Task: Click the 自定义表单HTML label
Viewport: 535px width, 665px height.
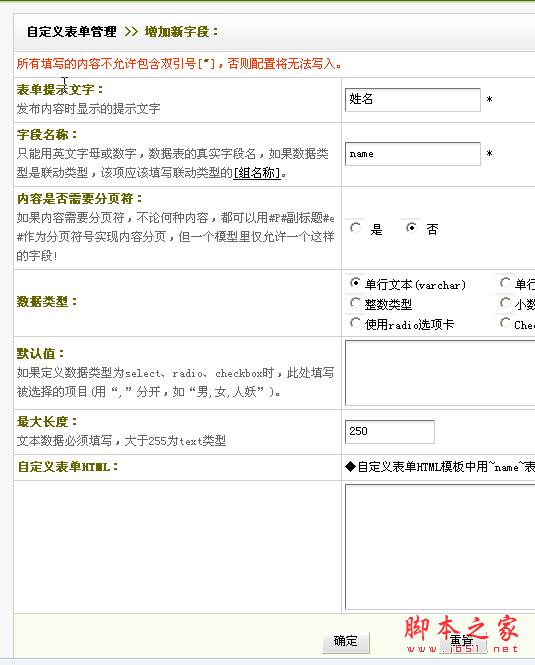Action: [68, 467]
